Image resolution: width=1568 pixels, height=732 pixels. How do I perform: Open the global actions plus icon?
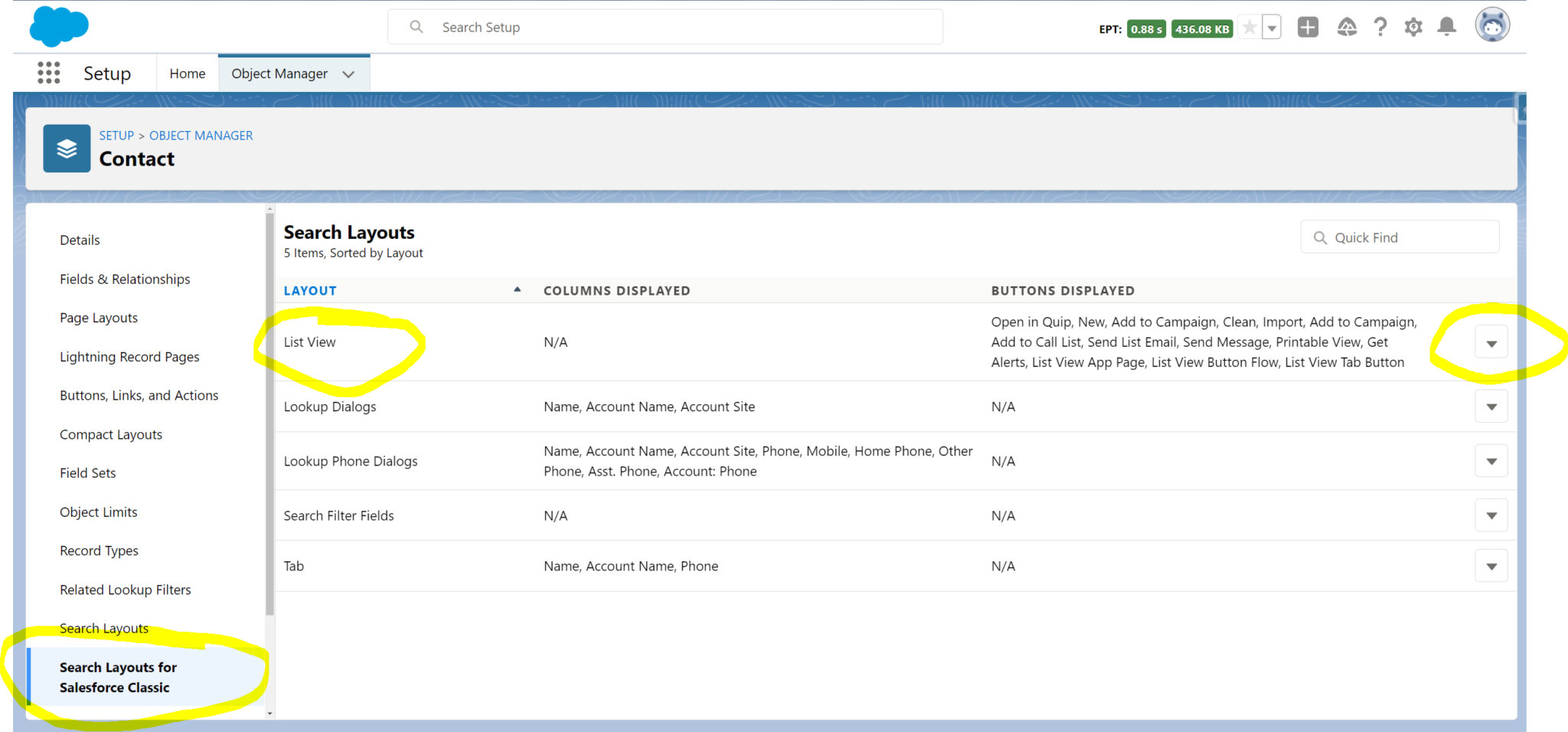coord(1308,28)
